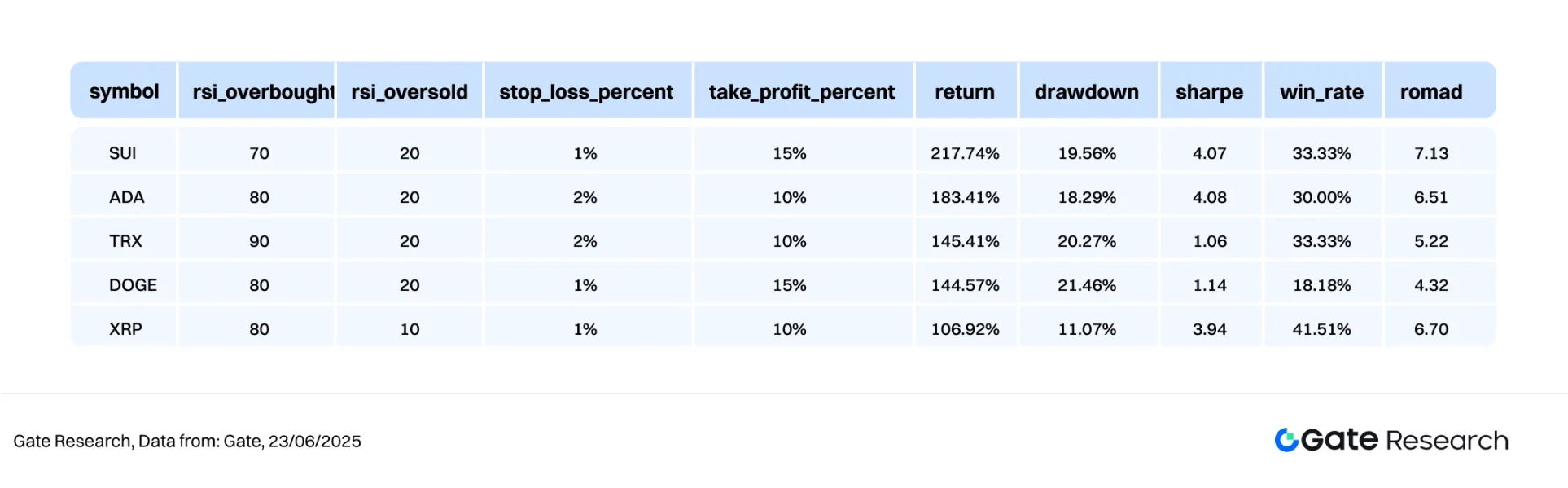The width and height of the screenshot is (1568, 488).
Task: Click the rsi_overbought column header
Action: point(256,91)
